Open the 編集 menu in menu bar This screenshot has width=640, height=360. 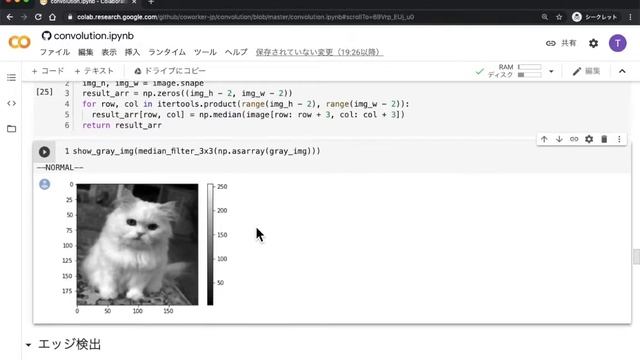(x=85, y=52)
